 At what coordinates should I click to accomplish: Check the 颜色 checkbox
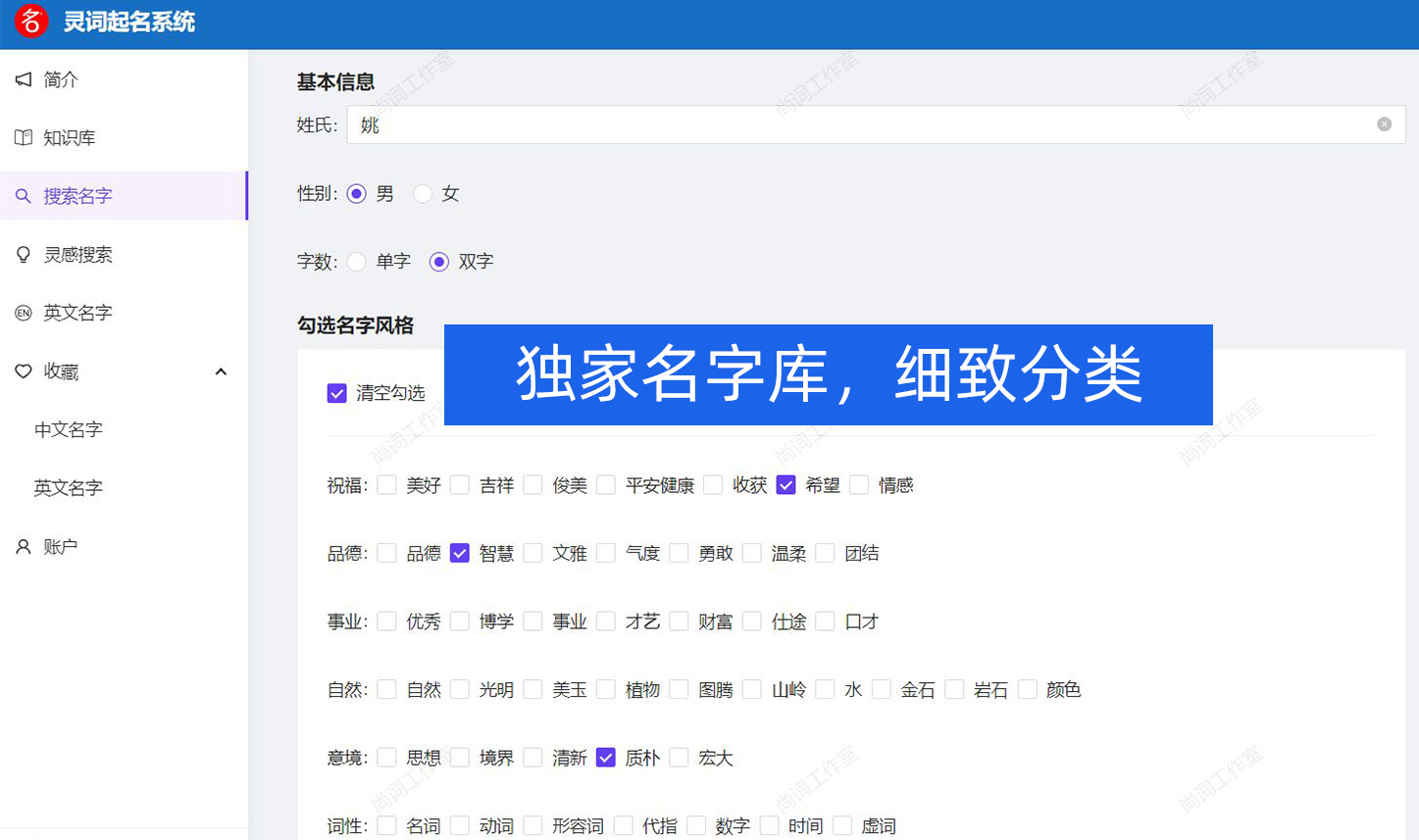point(1028,690)
